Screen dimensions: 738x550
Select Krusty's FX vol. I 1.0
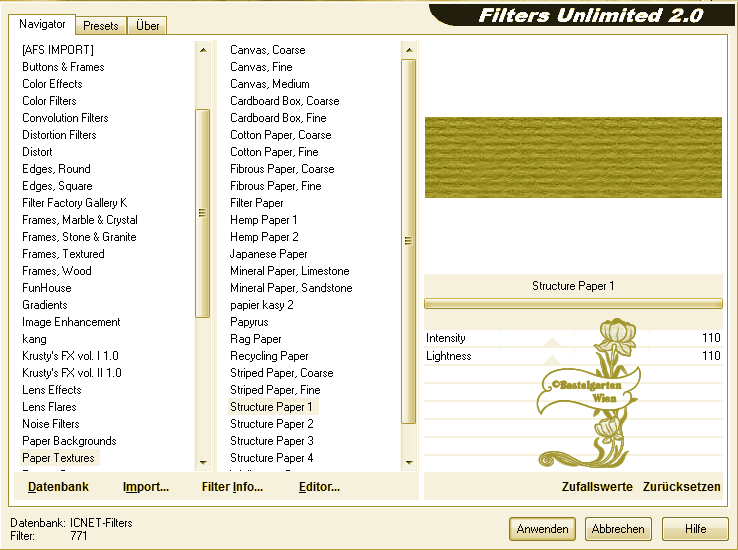click(x=70, y=356)
